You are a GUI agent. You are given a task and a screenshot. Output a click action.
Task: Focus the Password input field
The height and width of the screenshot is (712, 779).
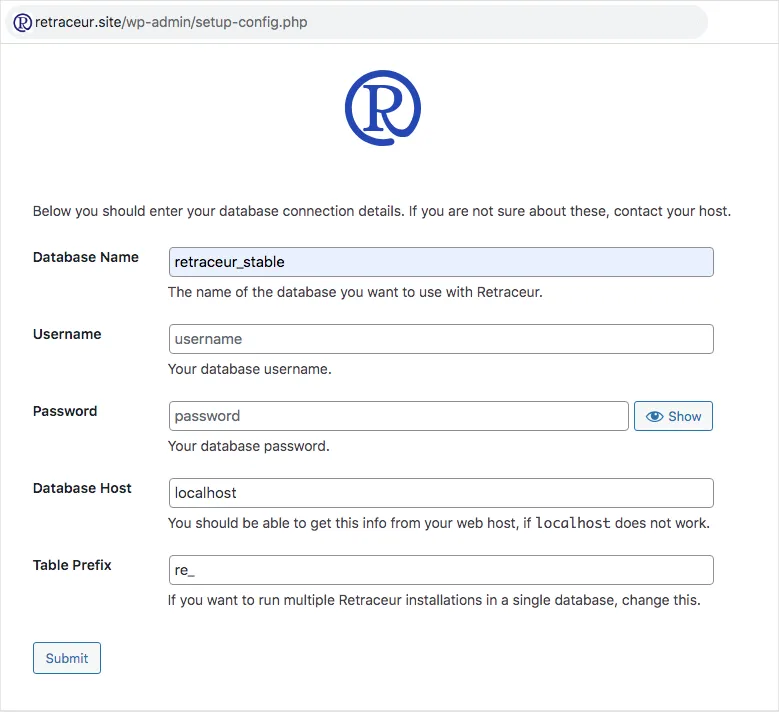(398, 416)
